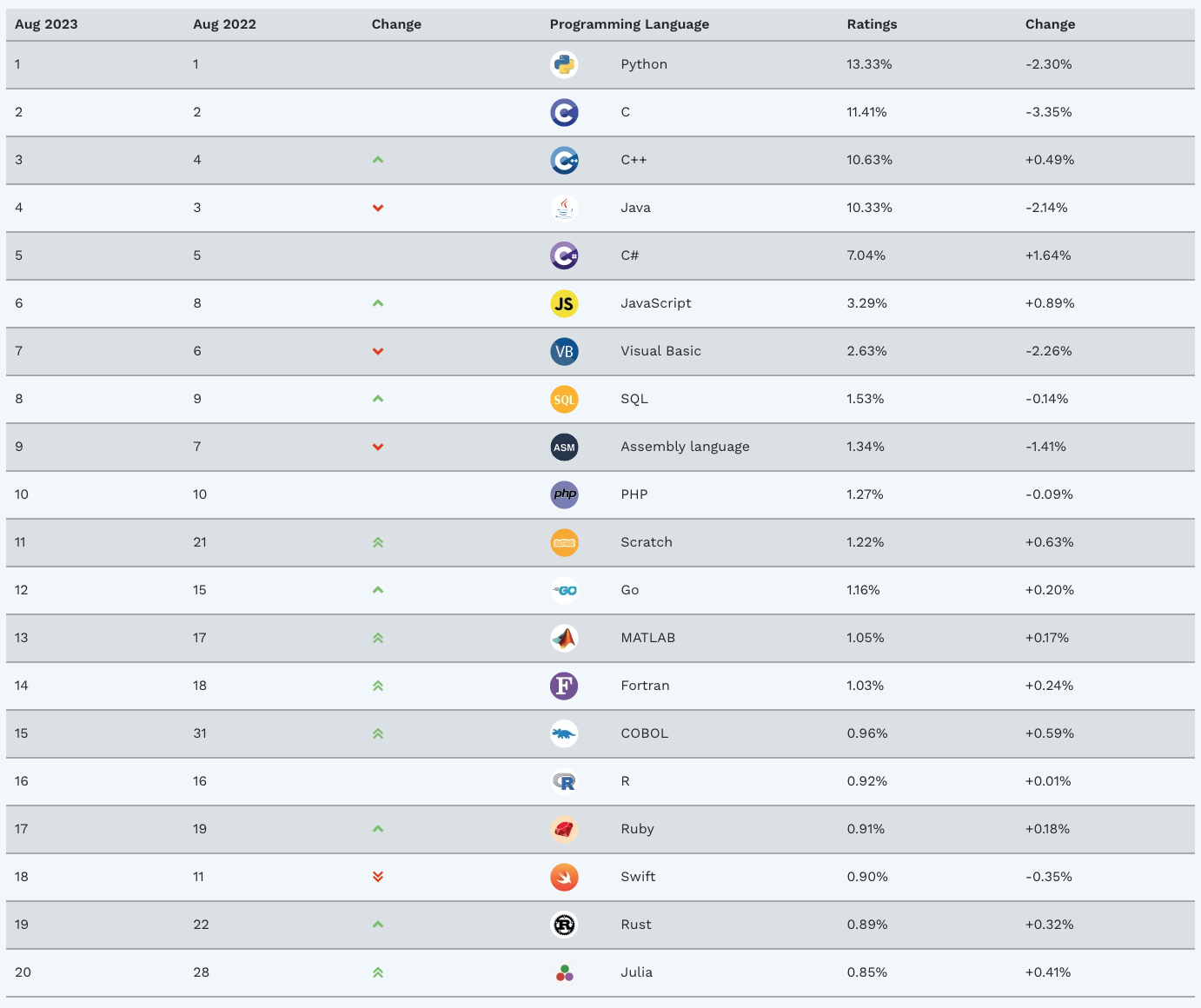Click the green up arrow in C++ row
This screenshot has height=1008, width=1201.
tap(378, 160)
